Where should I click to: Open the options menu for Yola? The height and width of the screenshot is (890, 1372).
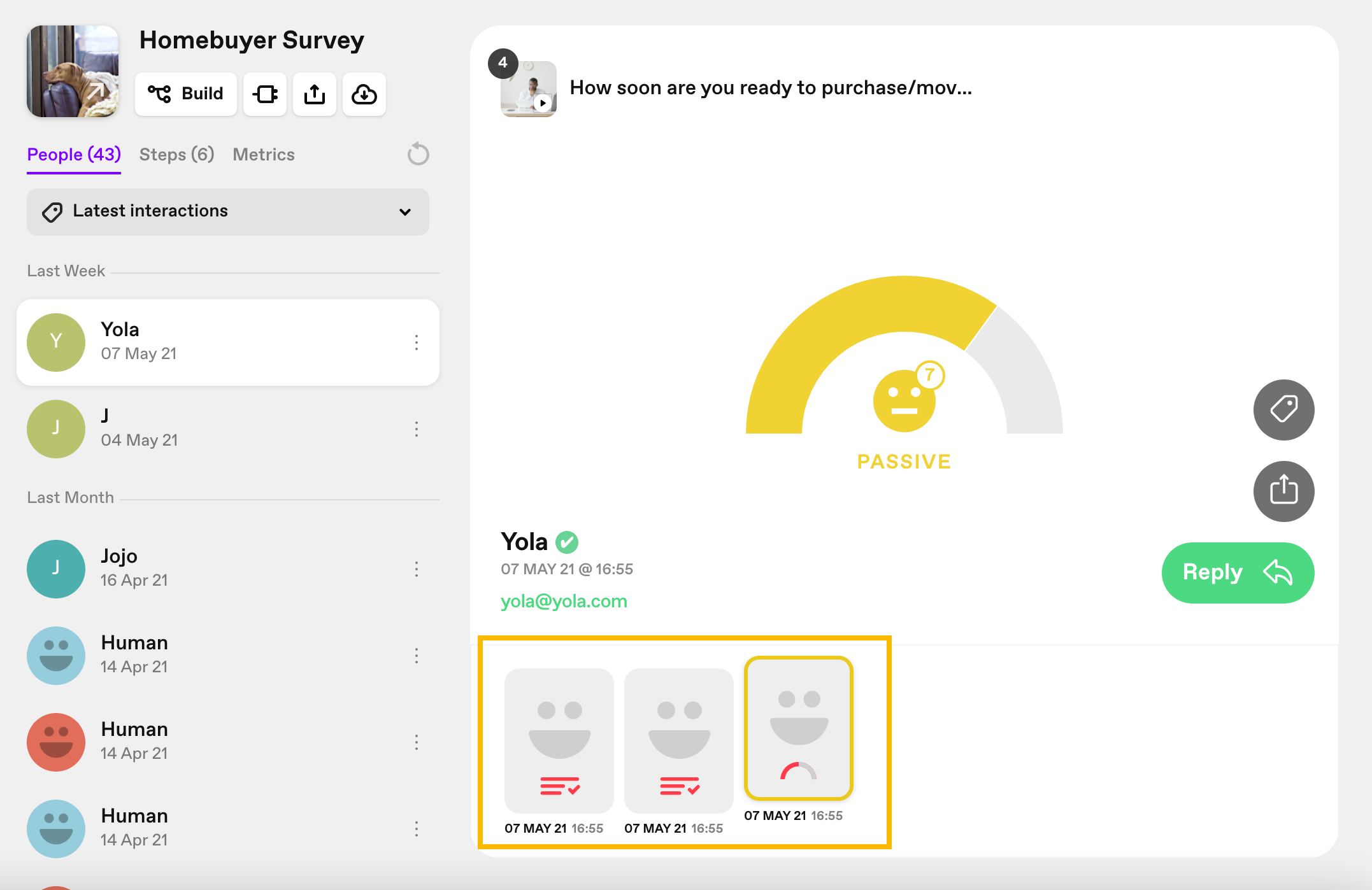[x=417, y=343]
